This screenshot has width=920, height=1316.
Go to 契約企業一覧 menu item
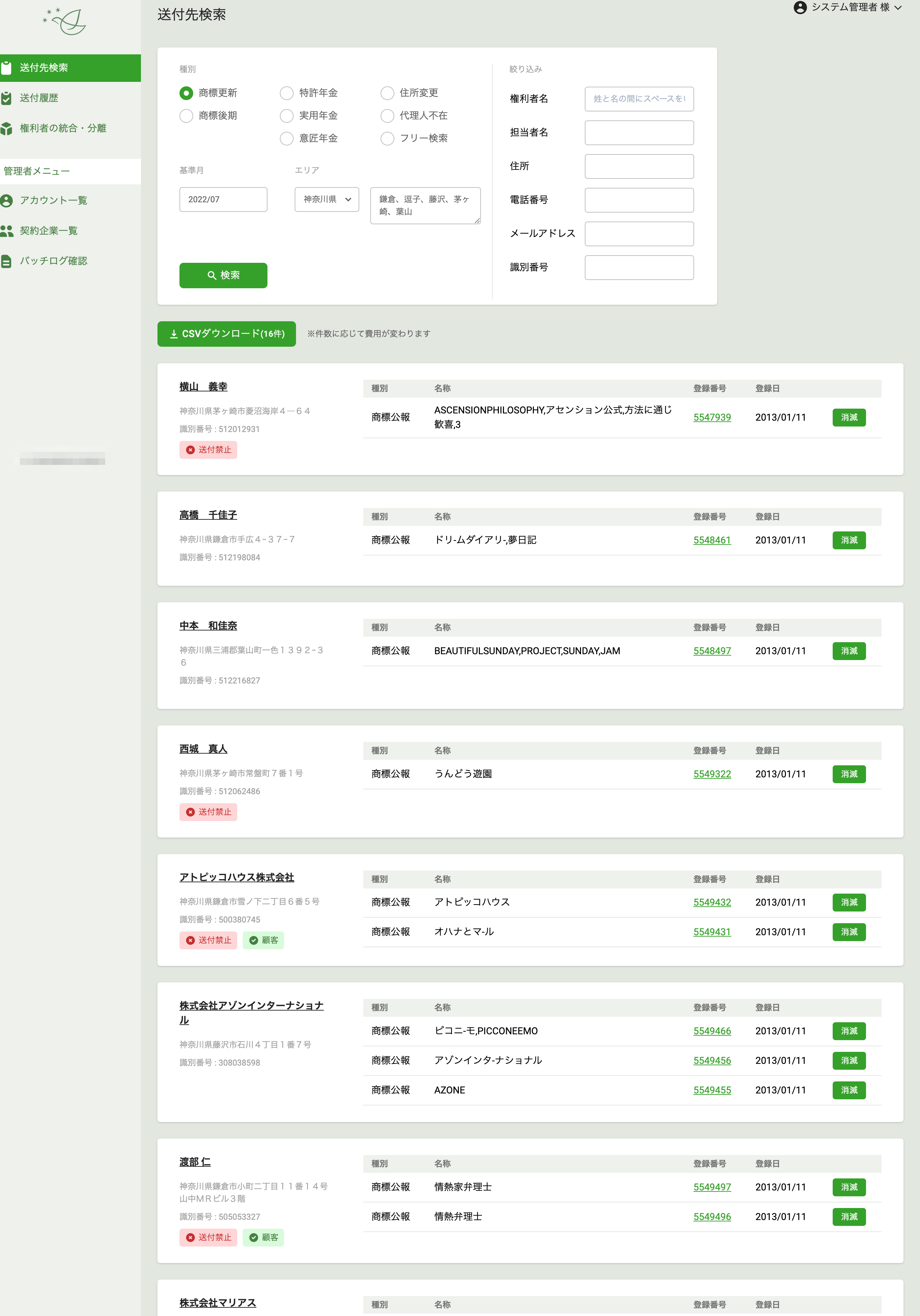click(49, 231)
